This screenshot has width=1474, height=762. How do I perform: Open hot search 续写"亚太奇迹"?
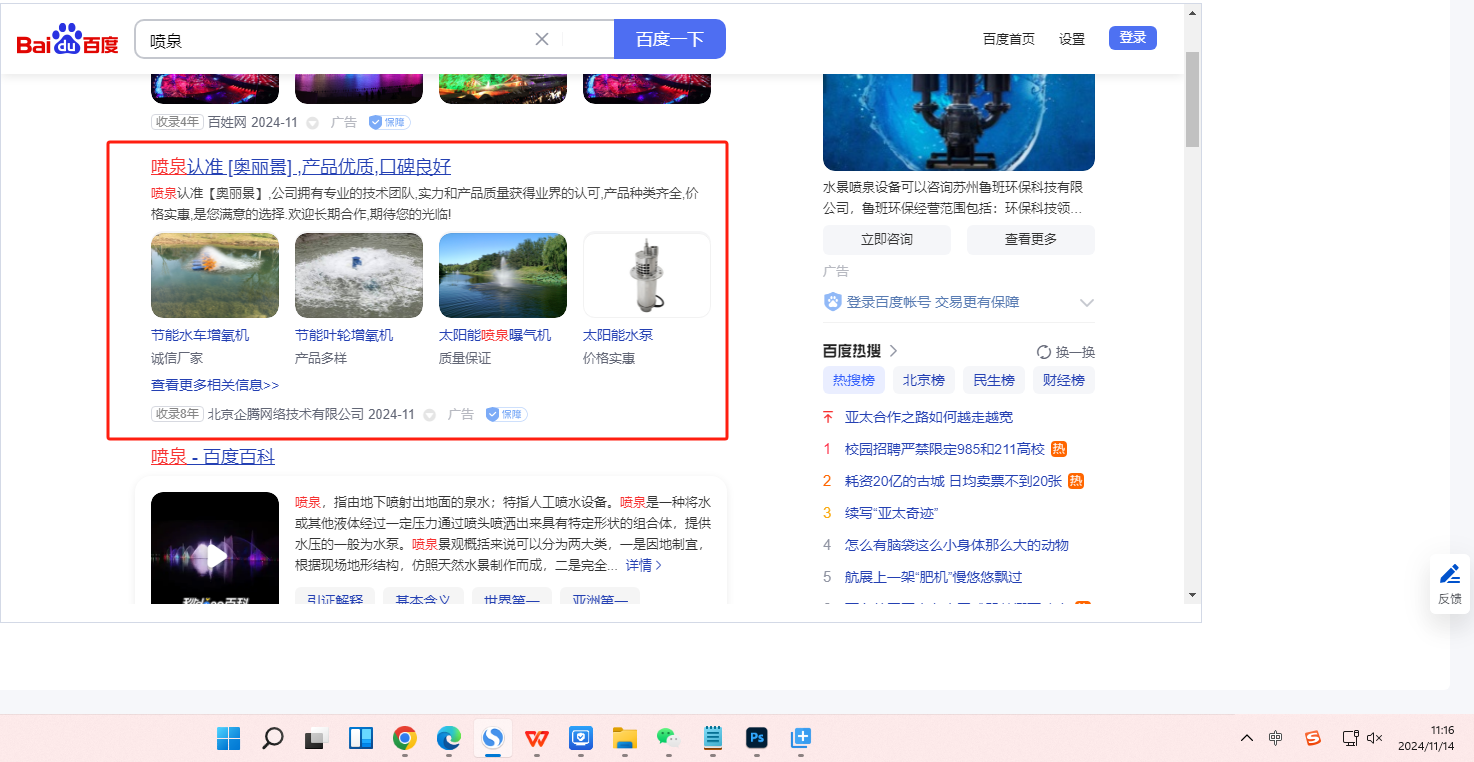point(892,513)
